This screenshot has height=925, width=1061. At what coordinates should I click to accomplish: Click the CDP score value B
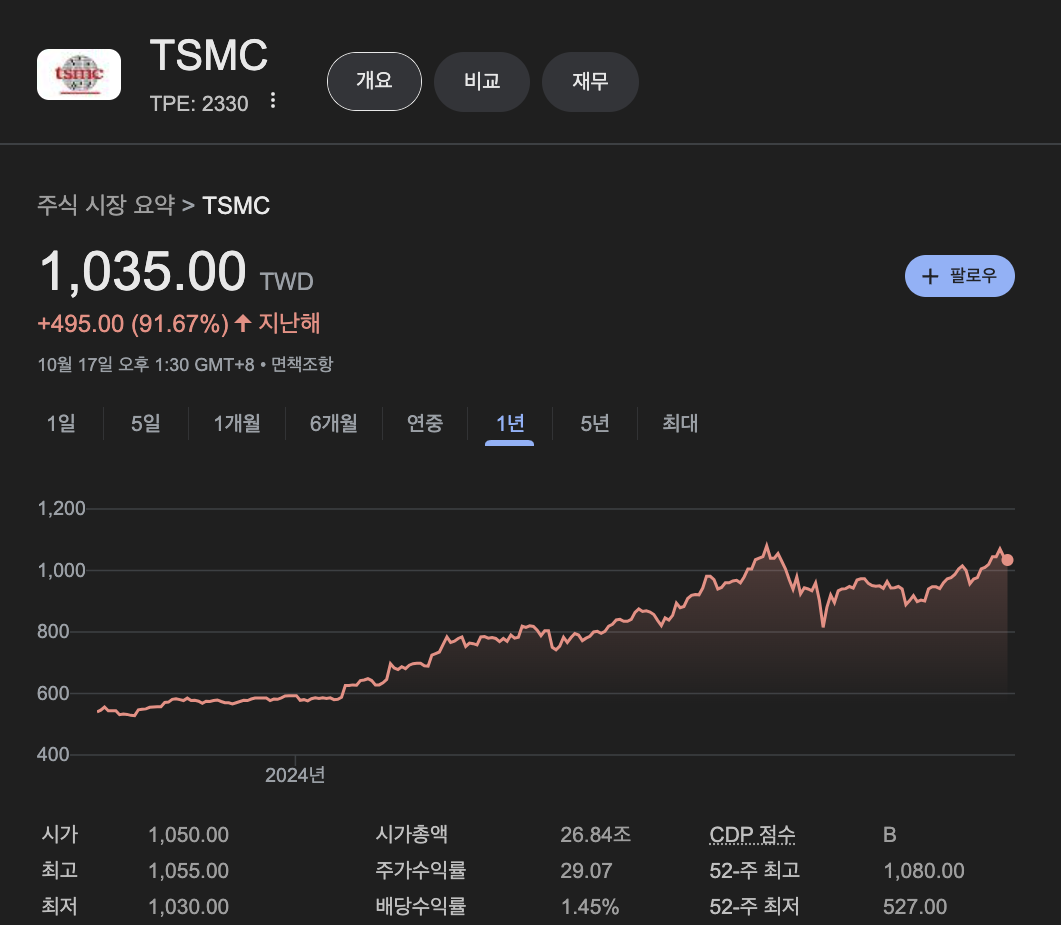890,834
